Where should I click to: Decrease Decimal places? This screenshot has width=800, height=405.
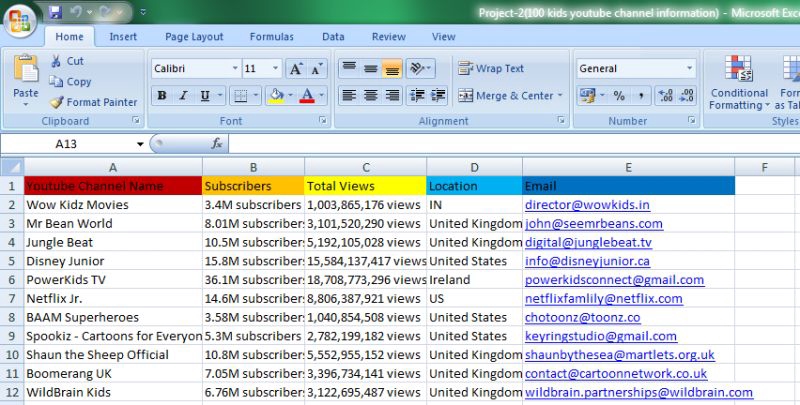click(686, 95)
